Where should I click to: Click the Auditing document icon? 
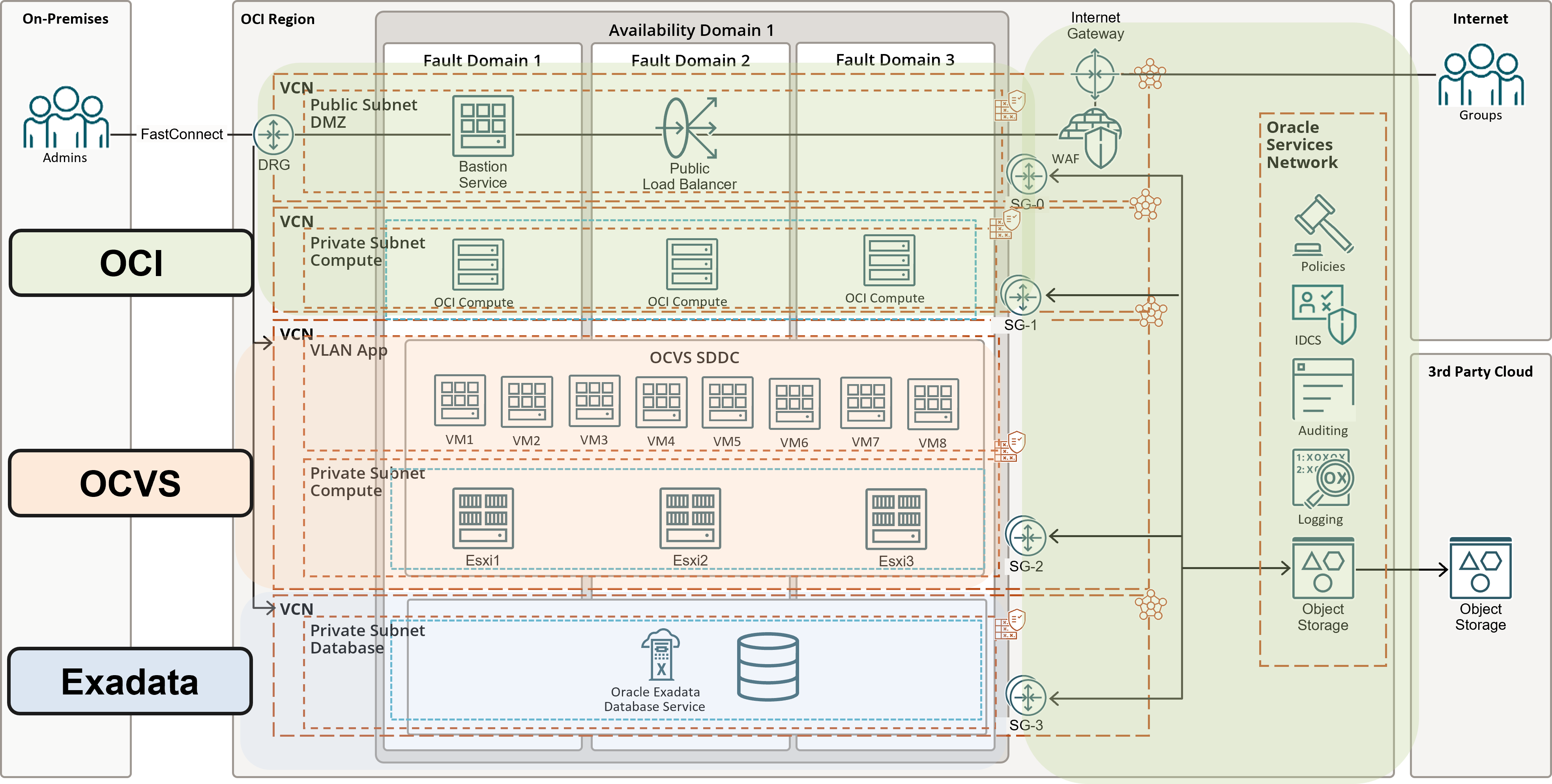1323,390
